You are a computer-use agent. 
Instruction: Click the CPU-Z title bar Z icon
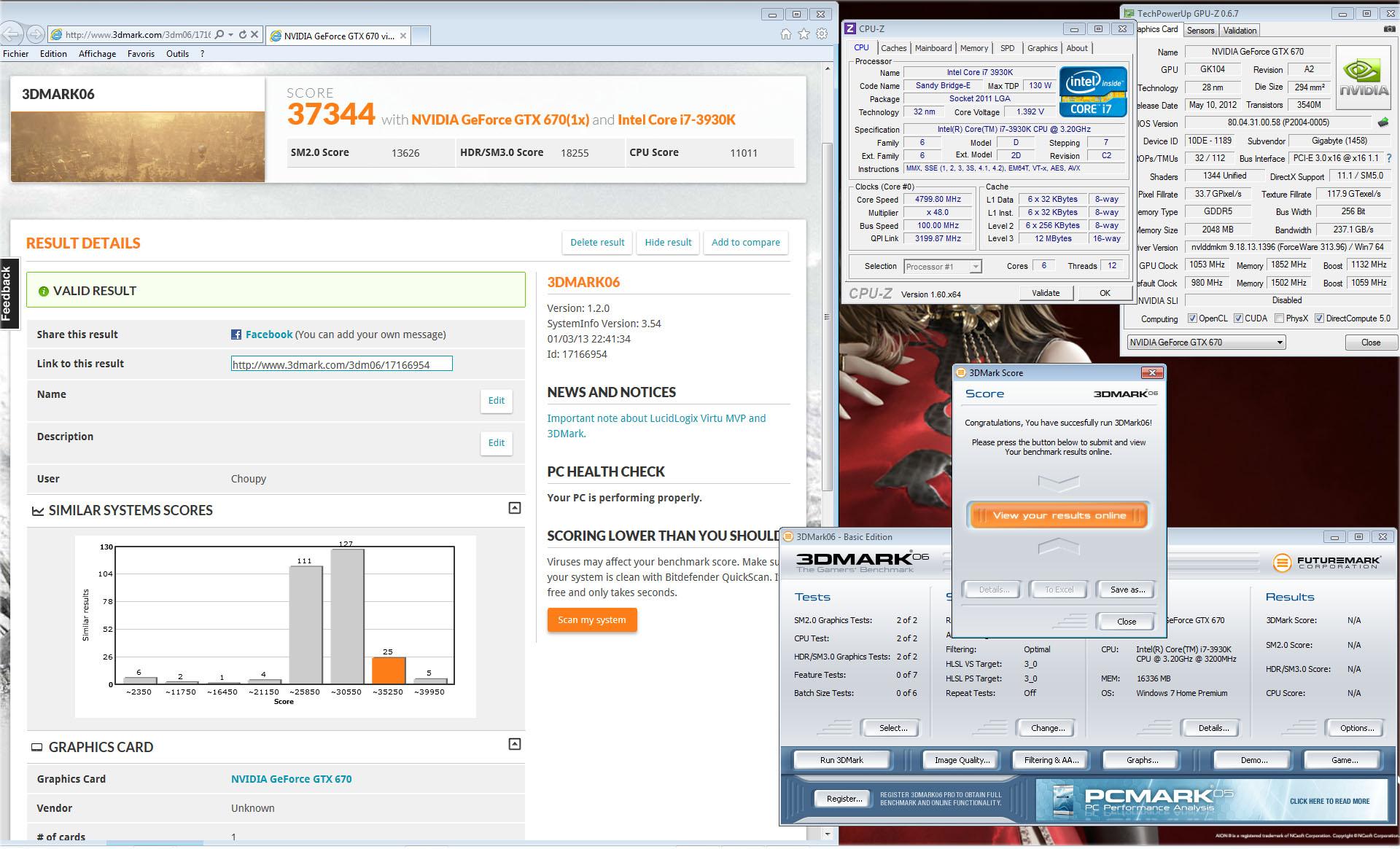click(x=849, y=29)
